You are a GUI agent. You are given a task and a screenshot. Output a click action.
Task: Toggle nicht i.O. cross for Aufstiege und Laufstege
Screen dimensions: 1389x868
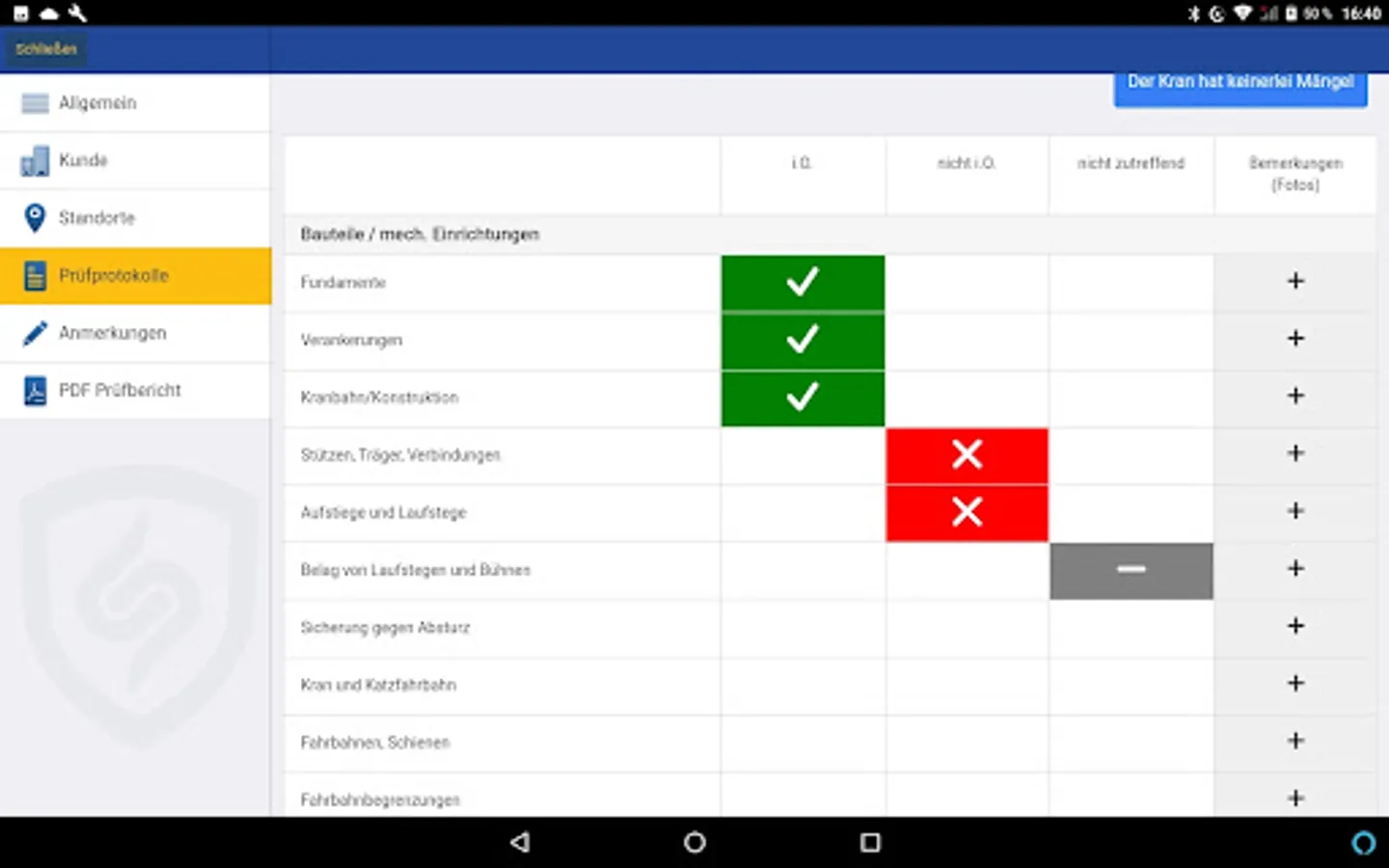(x=967, y=512)
